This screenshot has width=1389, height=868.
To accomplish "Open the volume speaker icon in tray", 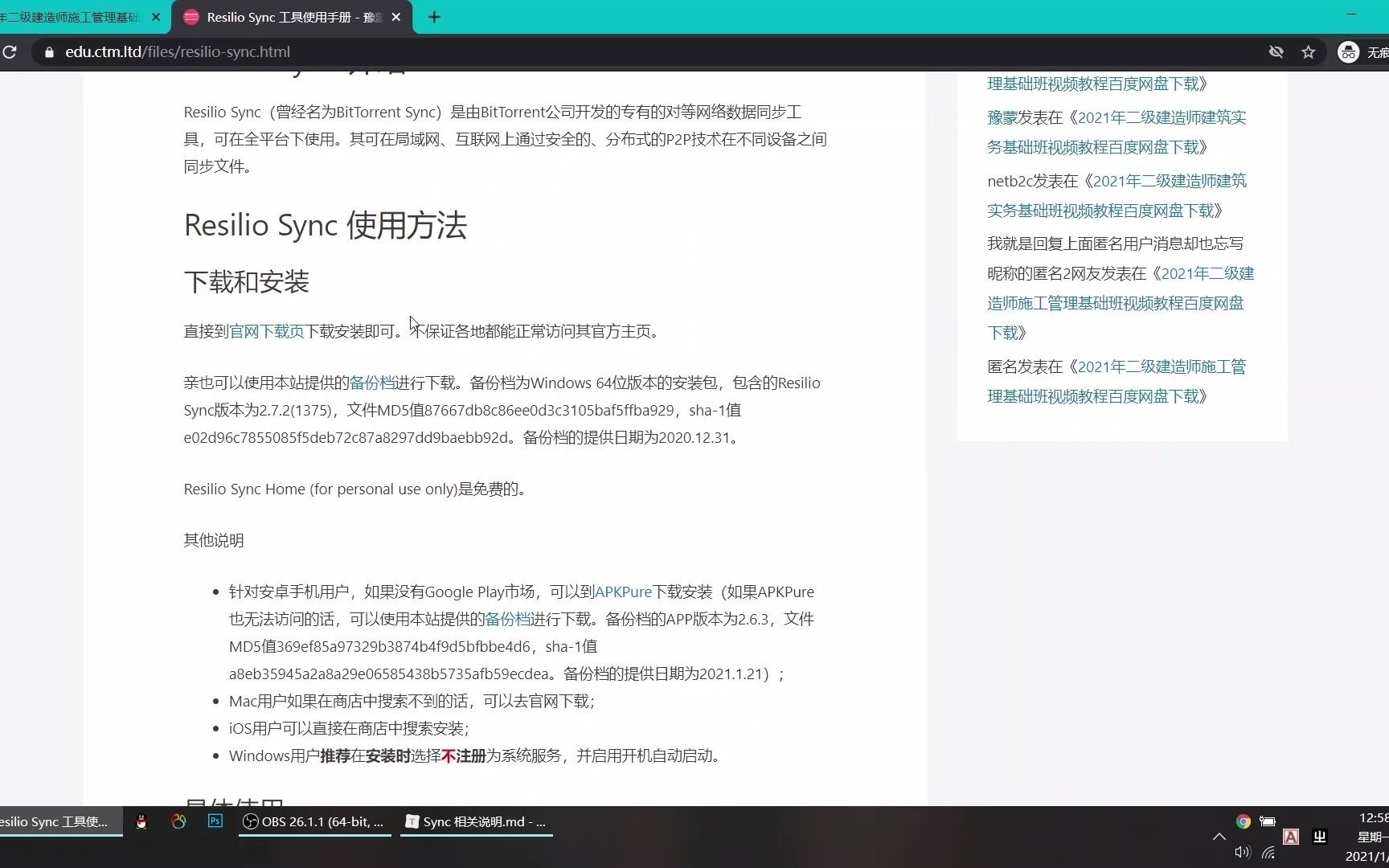I will 1243,852.
